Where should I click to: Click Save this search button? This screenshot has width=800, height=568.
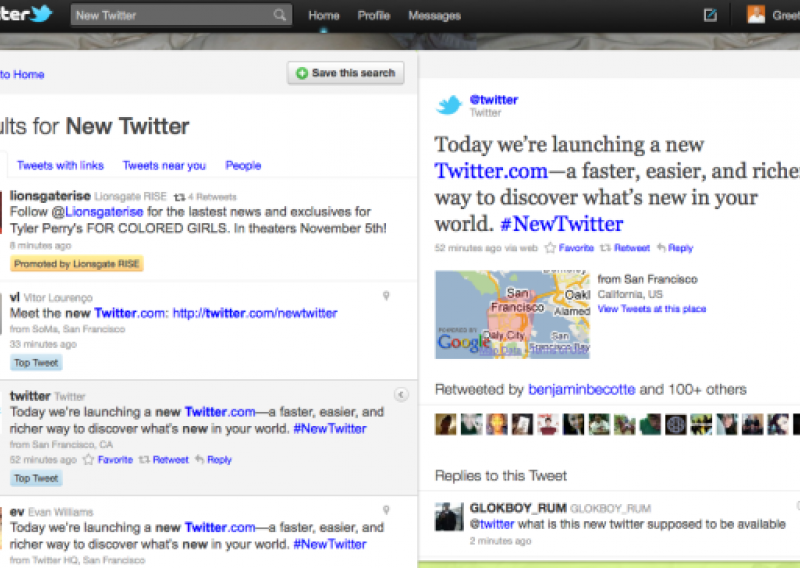(345, 73)
